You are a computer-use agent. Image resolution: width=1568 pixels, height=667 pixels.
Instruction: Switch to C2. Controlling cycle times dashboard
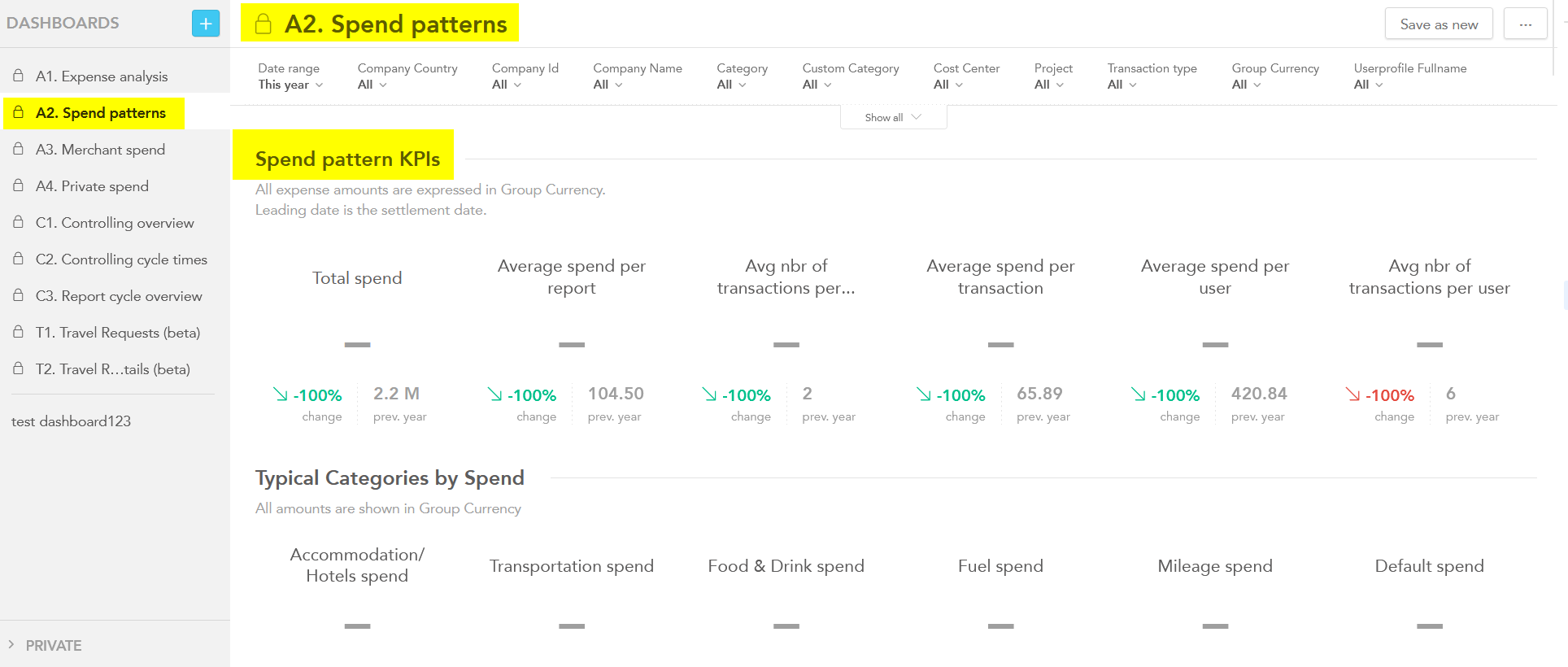click(x=121, y=259)
